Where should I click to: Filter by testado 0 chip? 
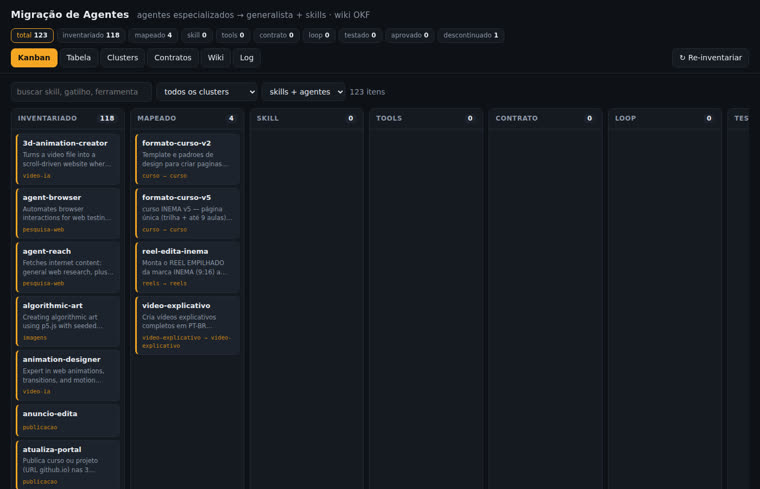[360, 35]
